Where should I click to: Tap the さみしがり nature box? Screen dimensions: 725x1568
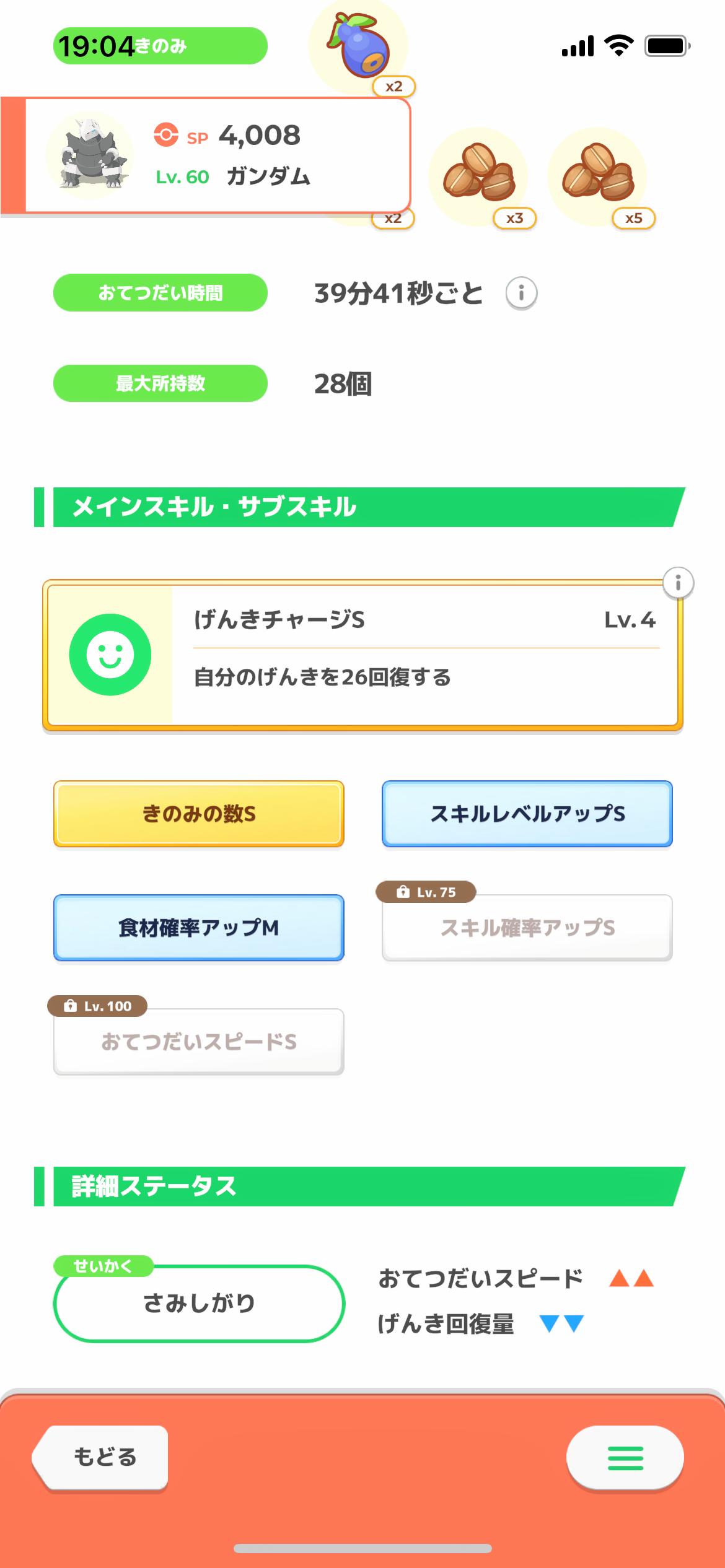point(199,1303)
